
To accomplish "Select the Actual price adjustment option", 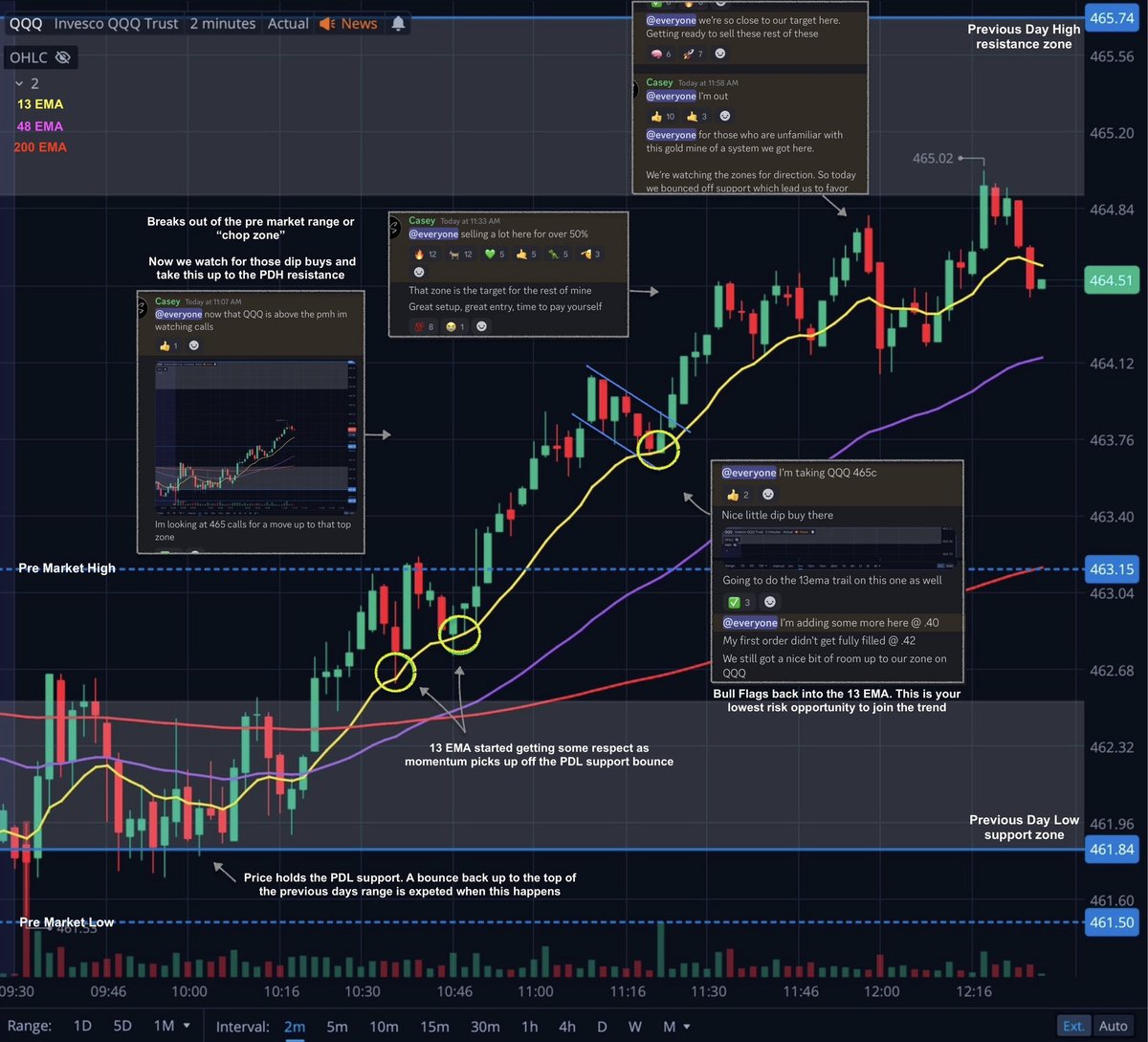I will click(288, 23).
